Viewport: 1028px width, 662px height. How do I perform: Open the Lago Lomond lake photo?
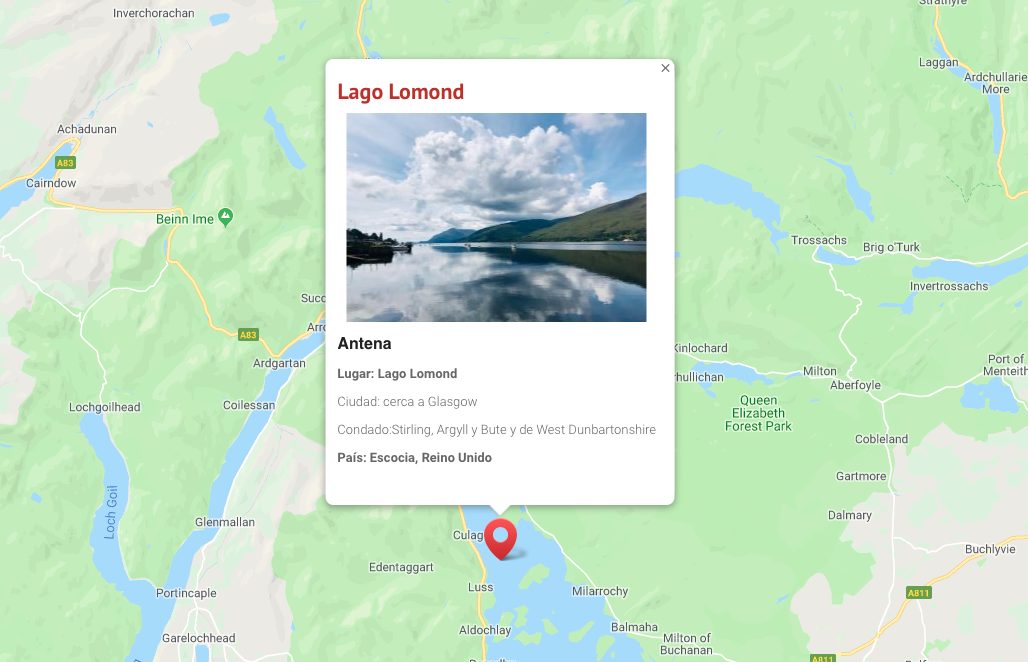click(496, 218)
